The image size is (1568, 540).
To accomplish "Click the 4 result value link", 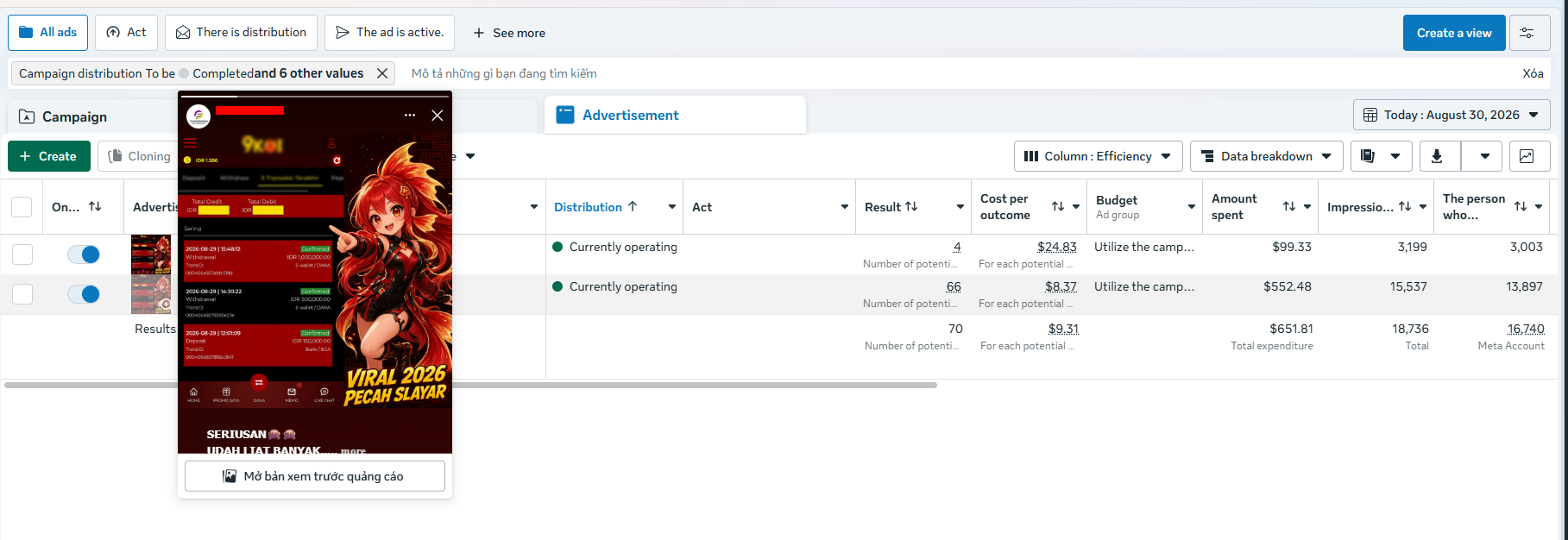I will point(957,247).
